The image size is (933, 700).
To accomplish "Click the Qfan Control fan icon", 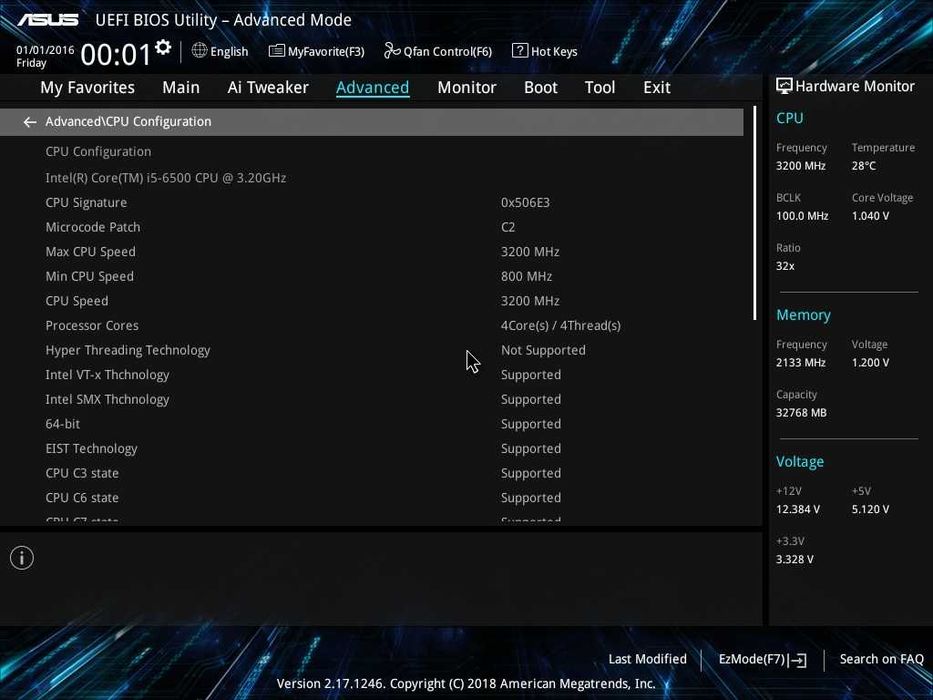I will [x=392, y=51].
